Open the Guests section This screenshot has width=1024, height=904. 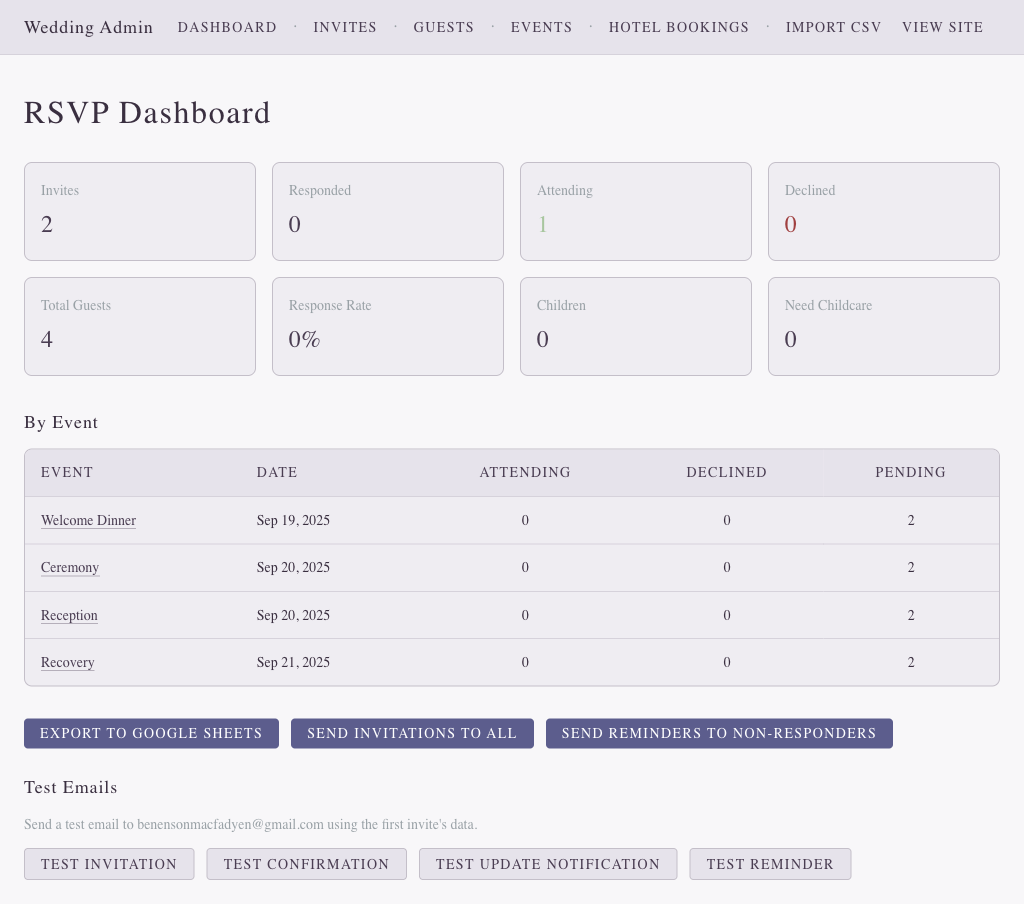pyautogui.click(x=443, y=27)
